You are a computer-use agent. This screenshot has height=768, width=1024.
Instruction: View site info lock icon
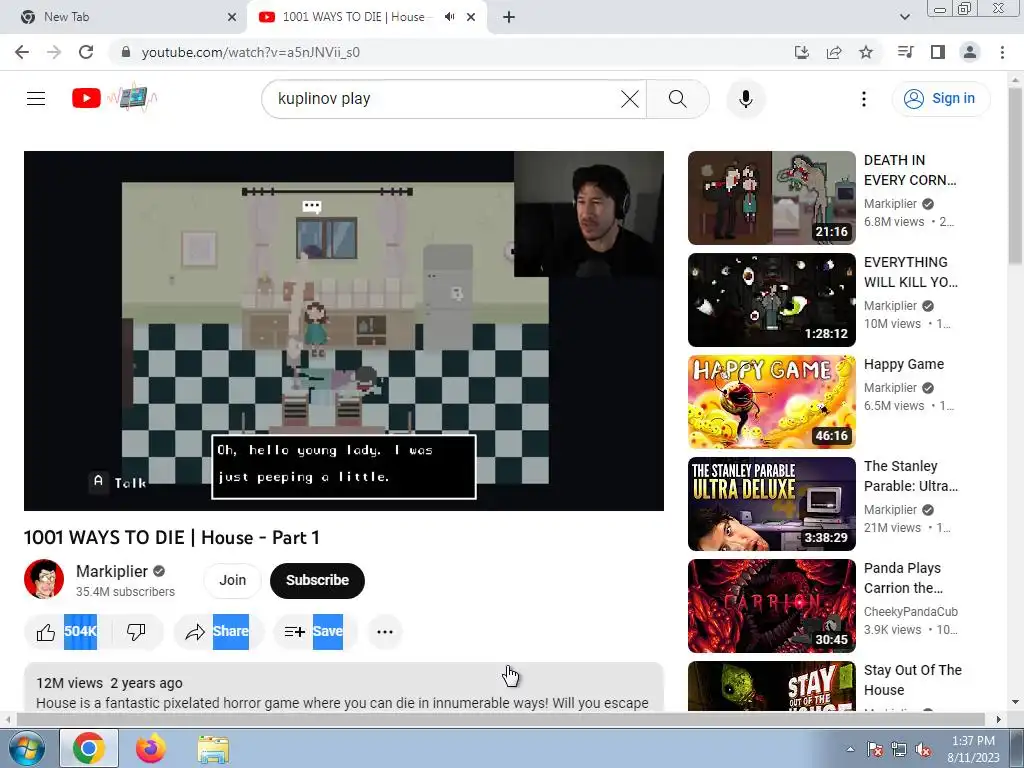pos(126,52)
